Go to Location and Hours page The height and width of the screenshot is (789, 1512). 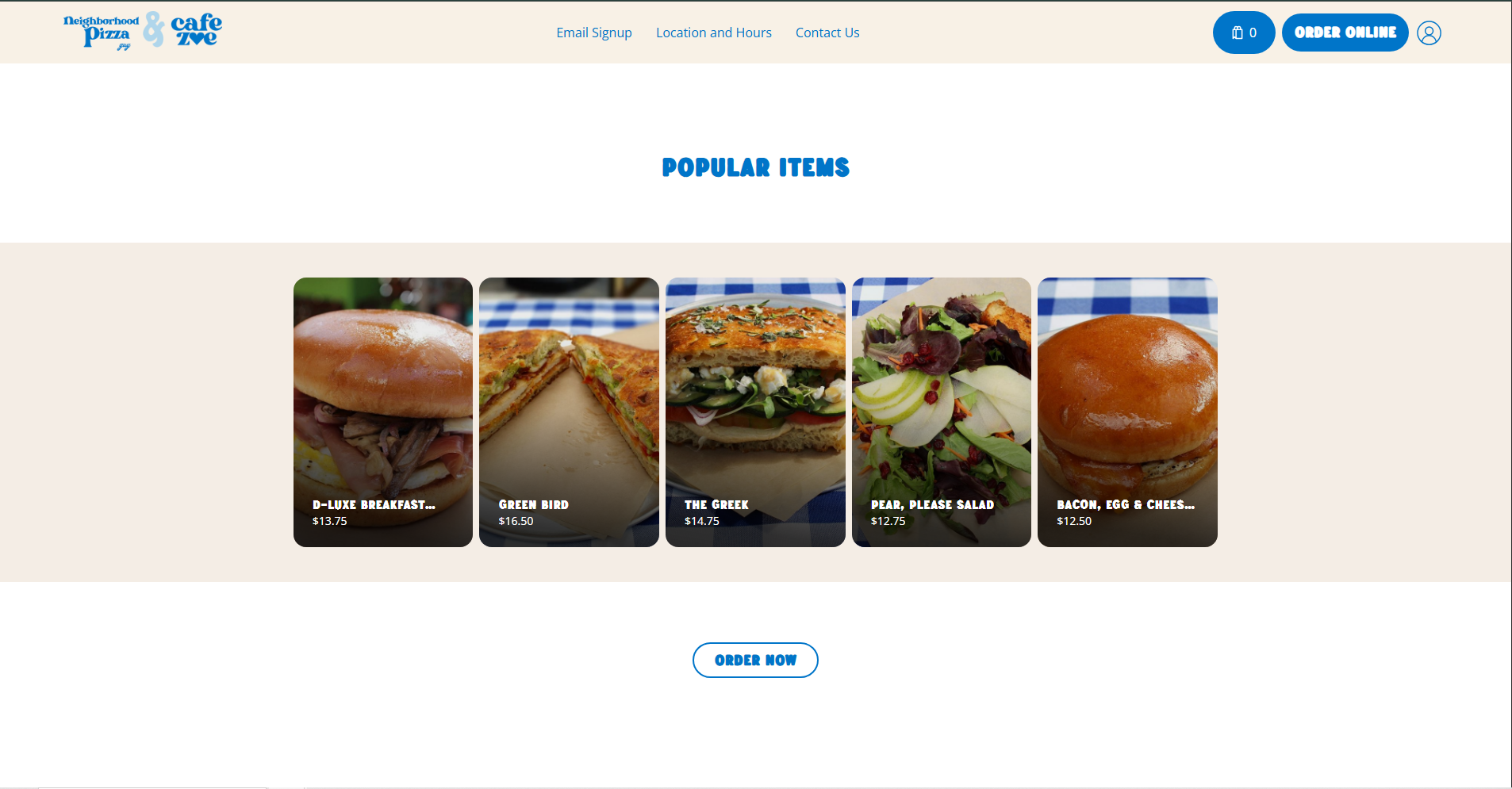click(714, 33)
